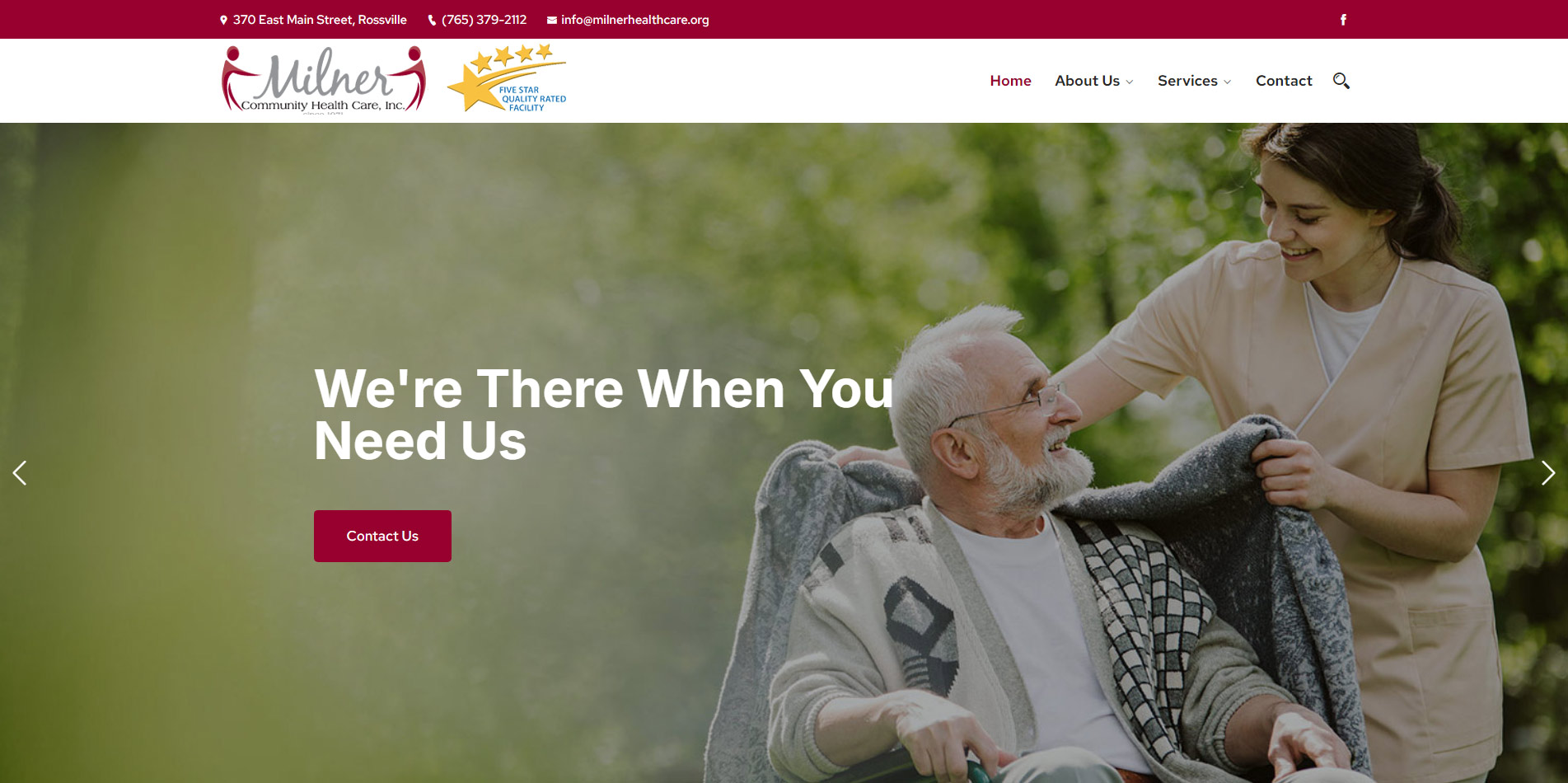
Task: Expand the Services dropdown chevron
Action: click(1228, 82)
